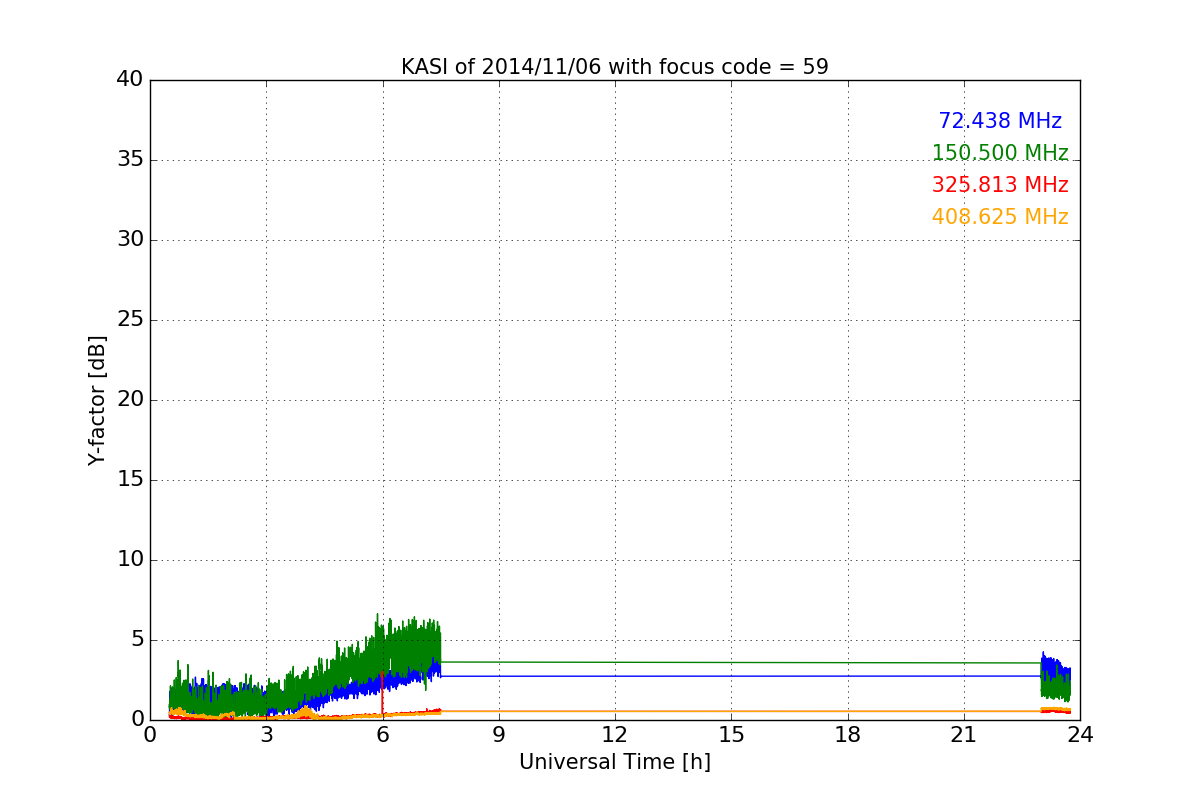Click the x-axis tick label 21
This screenshot has width=1200, height=800.
[x=964, y=735]
